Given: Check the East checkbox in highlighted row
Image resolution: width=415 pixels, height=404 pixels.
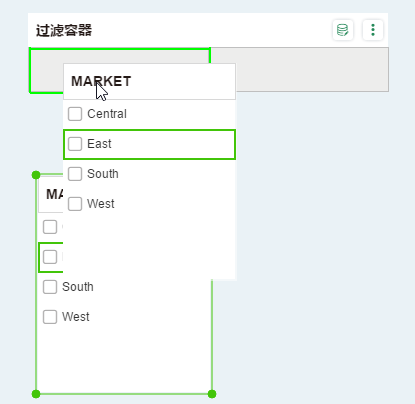Looking at the screenshot, I should pos(75,144).
